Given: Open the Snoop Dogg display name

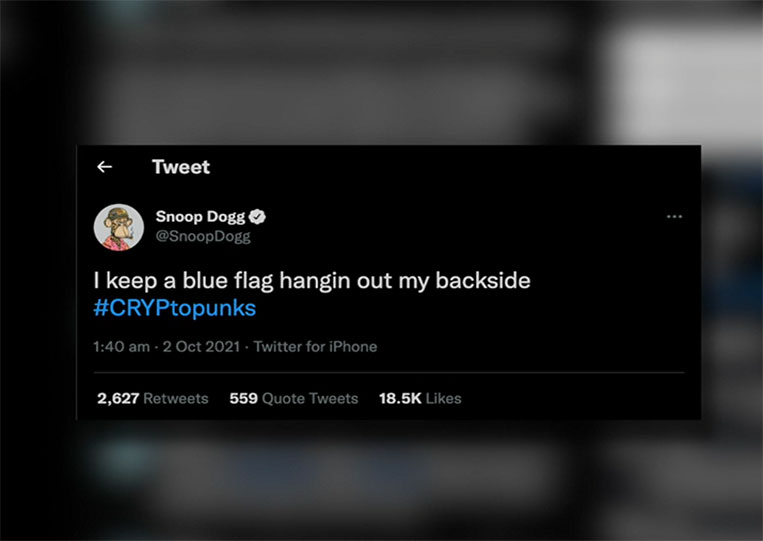Looking at the screenshot, I should [x=200, y=216].
